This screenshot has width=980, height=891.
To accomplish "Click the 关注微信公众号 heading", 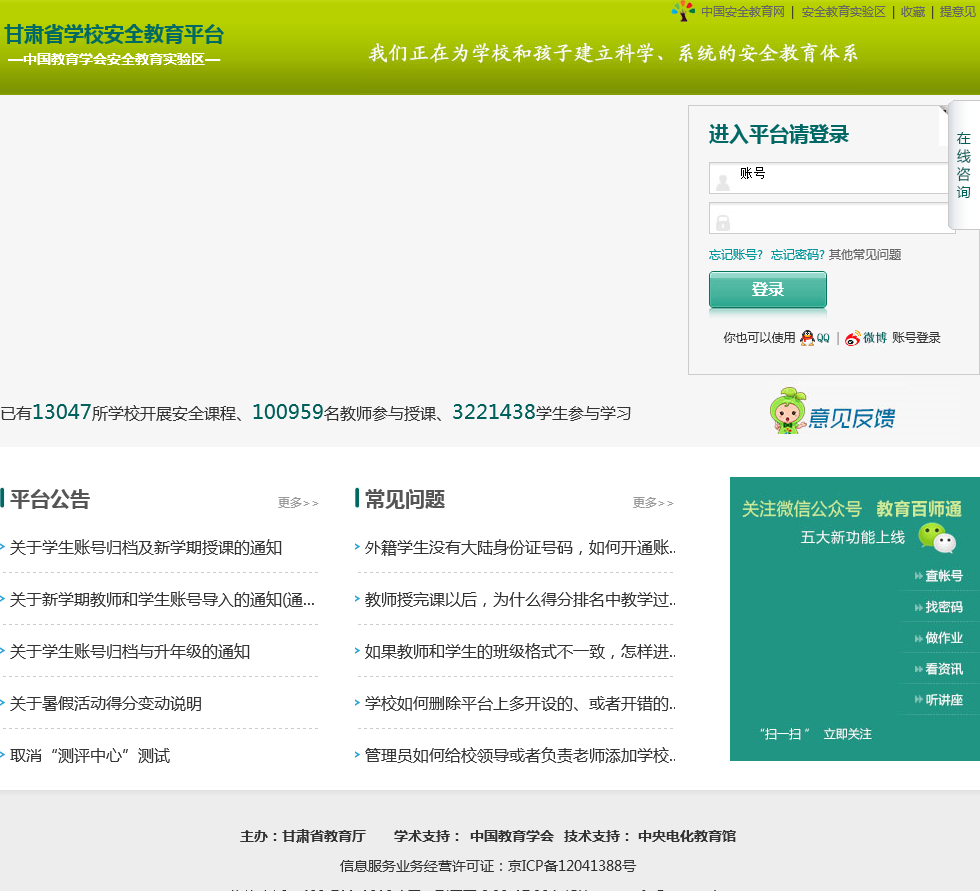I will (x=802, y=509).
